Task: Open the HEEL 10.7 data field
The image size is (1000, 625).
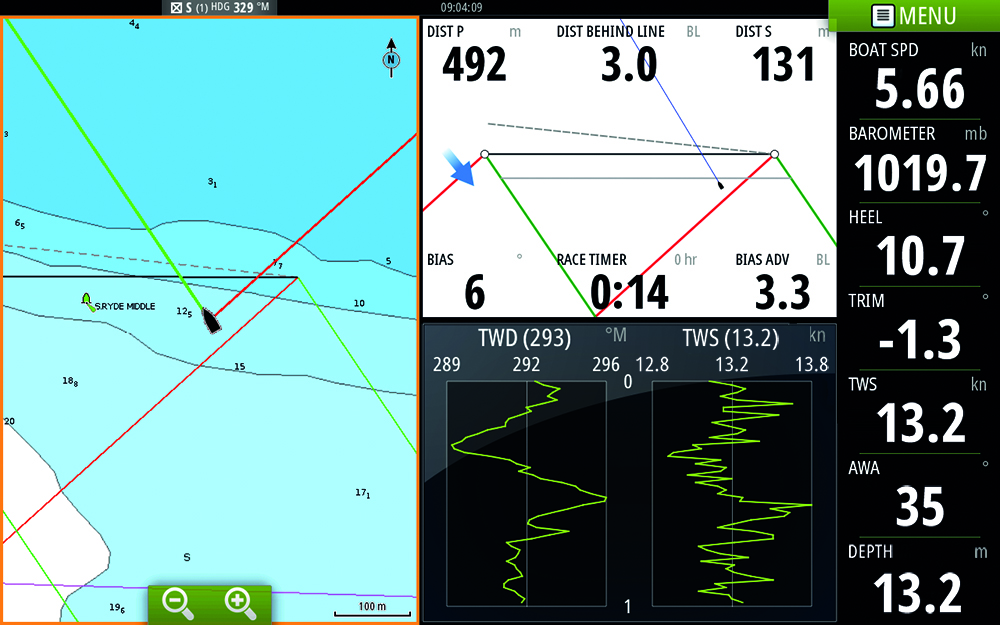Action: (918, 244)
